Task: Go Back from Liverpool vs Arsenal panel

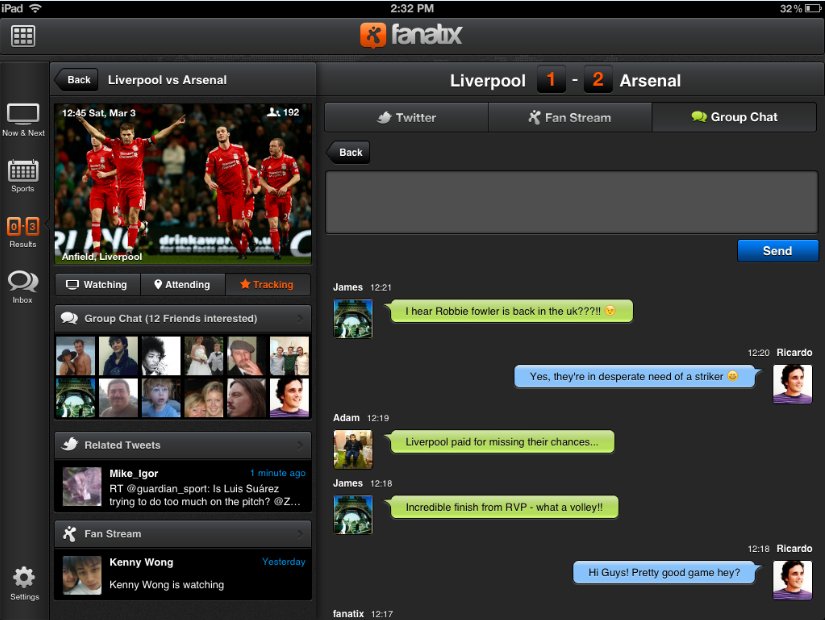Action: click(77, 80)
